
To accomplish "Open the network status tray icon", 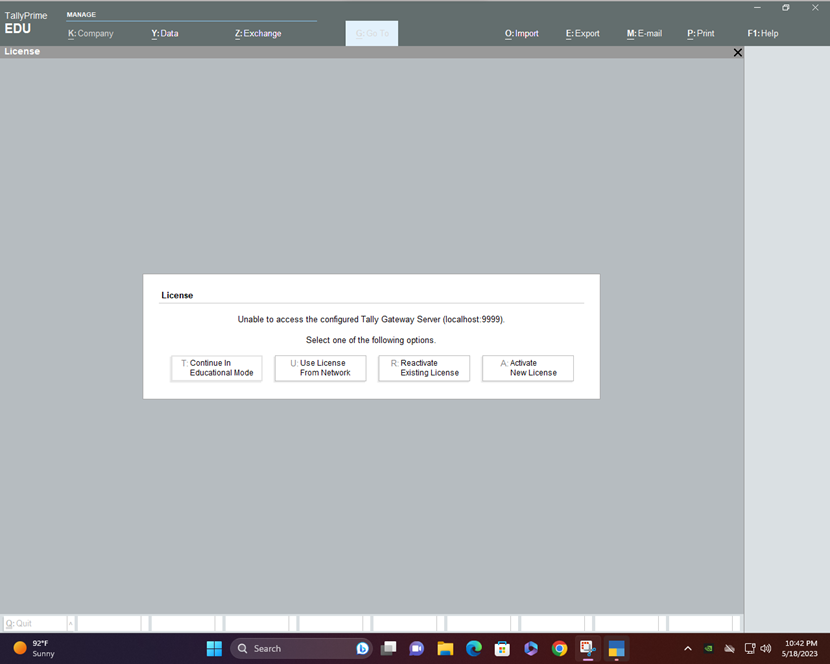I will pos(750,648).
